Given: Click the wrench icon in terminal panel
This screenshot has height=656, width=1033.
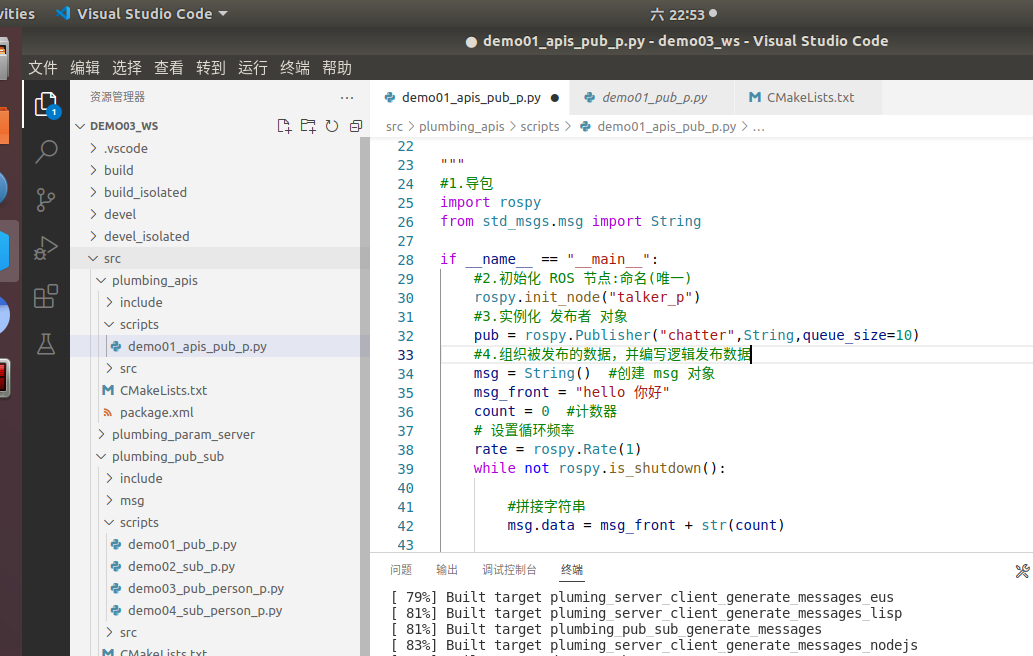Looking at the screenshot, I should click(x=1021, y=570).
